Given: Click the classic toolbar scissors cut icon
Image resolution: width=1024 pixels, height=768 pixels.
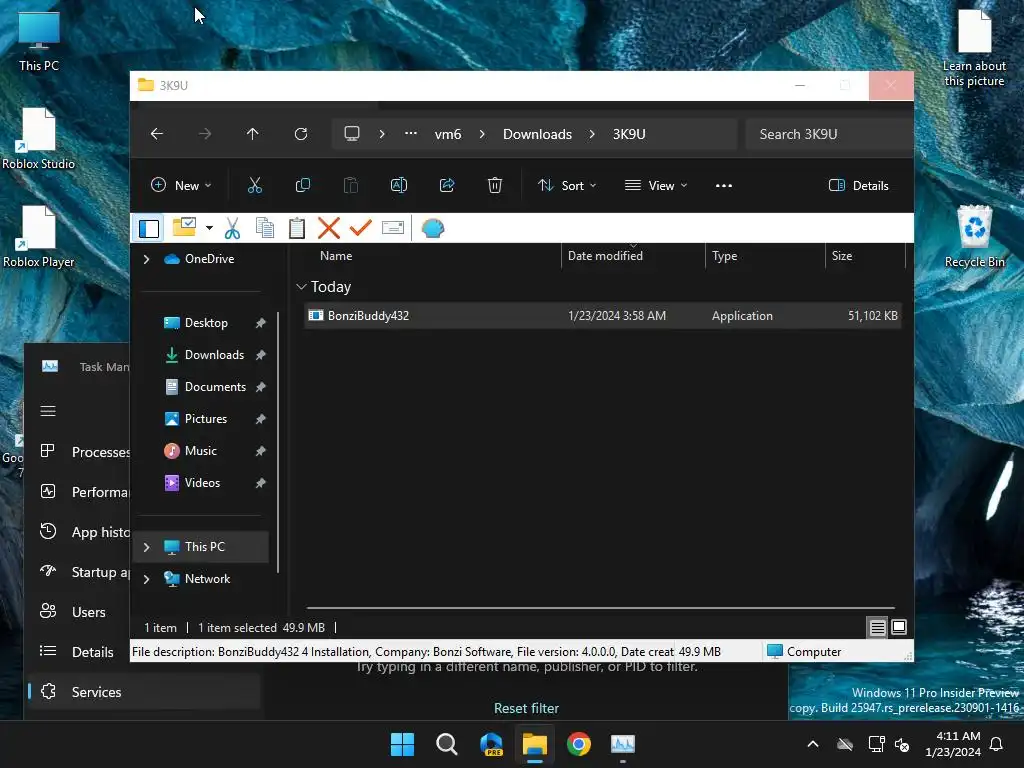Looking at the screenshot, I should pyautogui.click(x=232, y=228).
